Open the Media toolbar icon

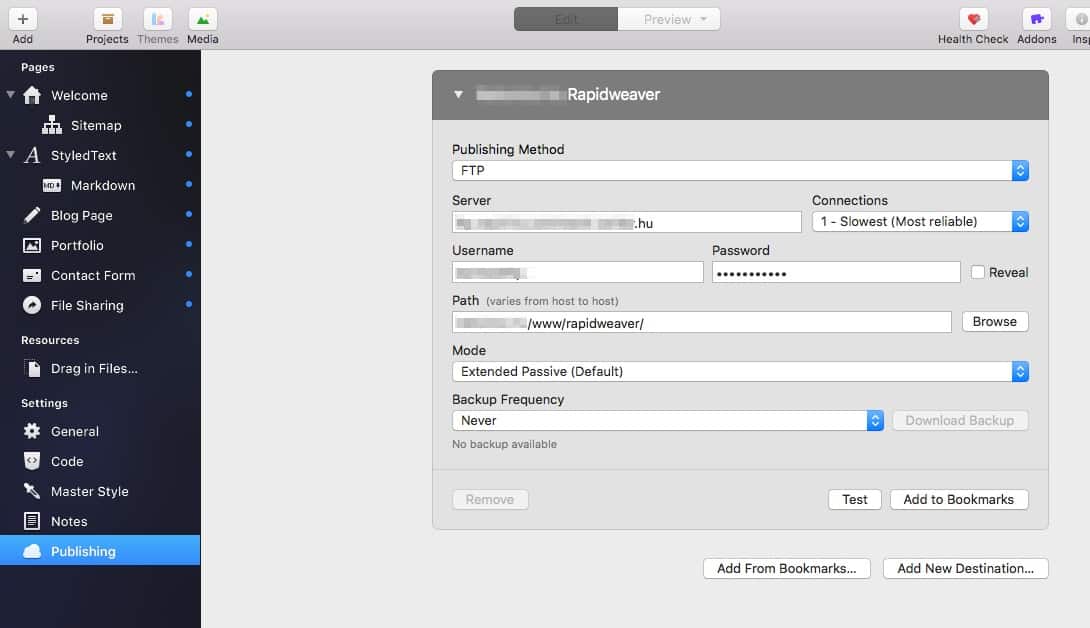(202, 19)
